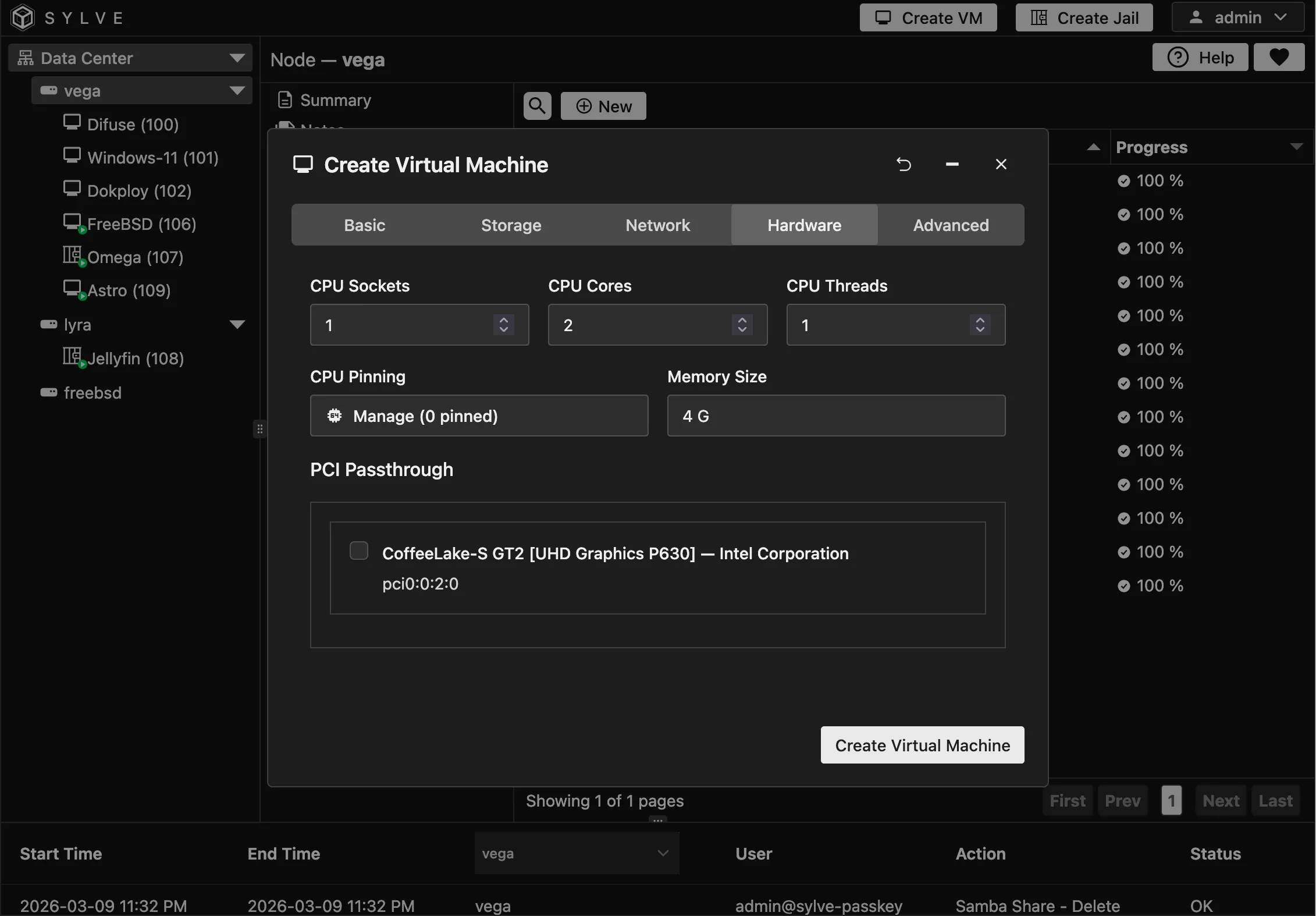Click the Windows-11 (101) VM monitor icon
The height and width of the screenshot is (916, 1316).
click(72, 155)
